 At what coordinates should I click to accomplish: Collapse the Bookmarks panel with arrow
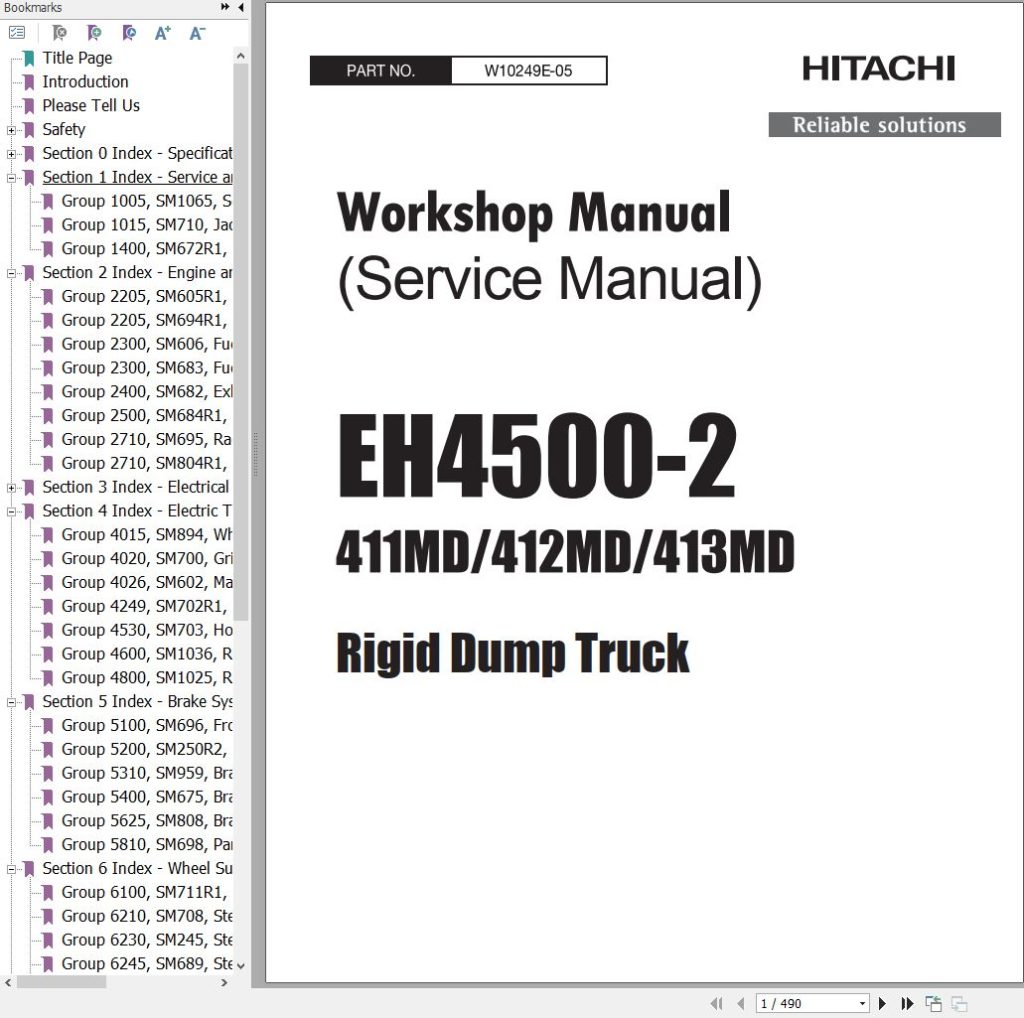pos(241,8)
